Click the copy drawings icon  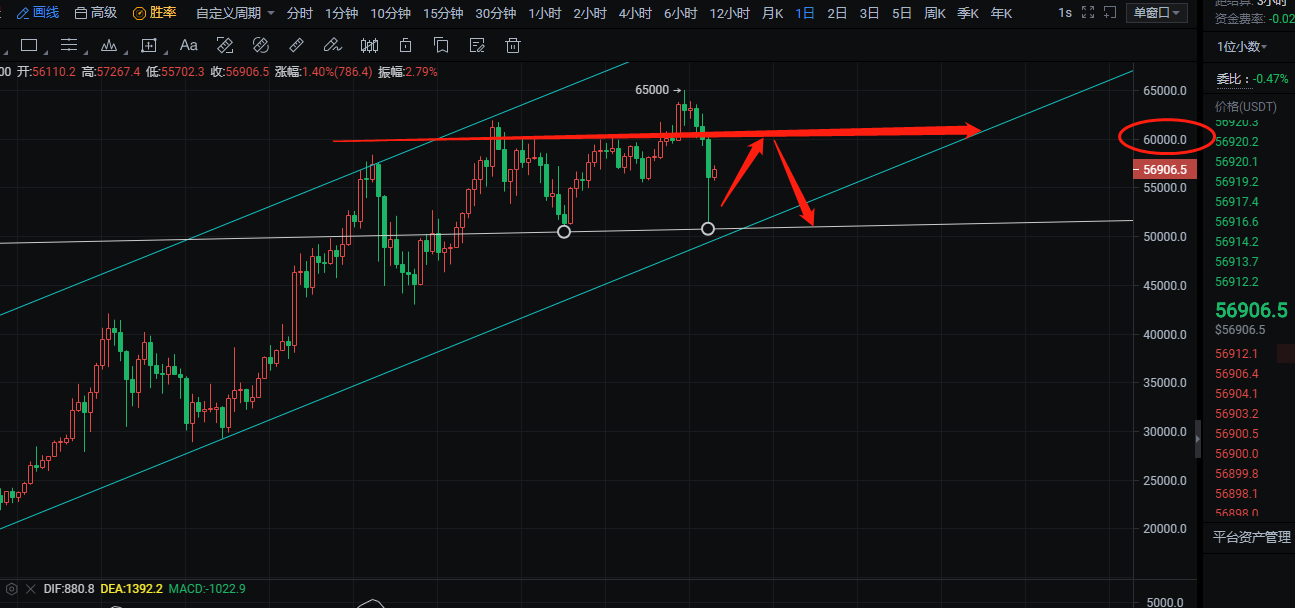click(441, 45)
